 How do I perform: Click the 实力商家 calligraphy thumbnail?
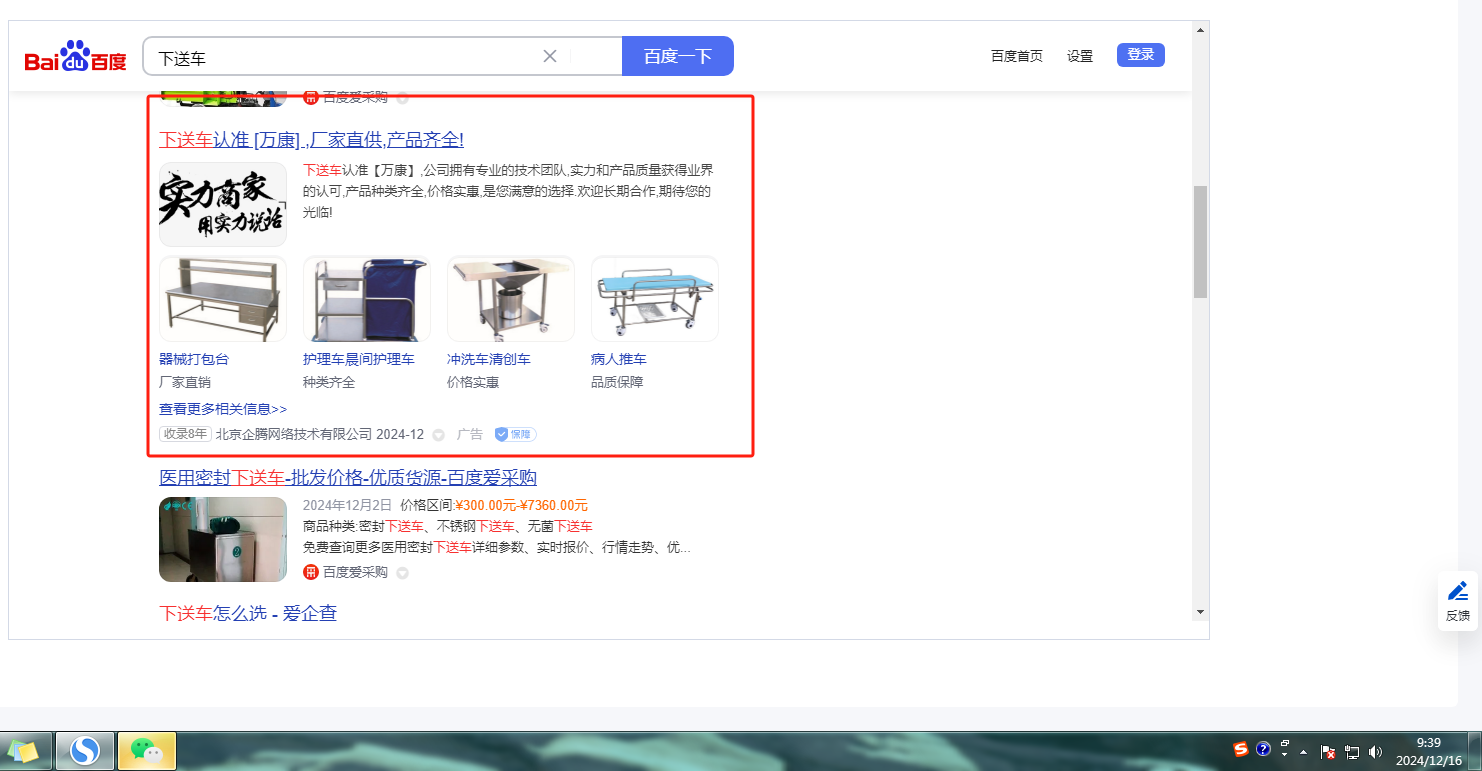pyautogui.click(x=223, y=204)
